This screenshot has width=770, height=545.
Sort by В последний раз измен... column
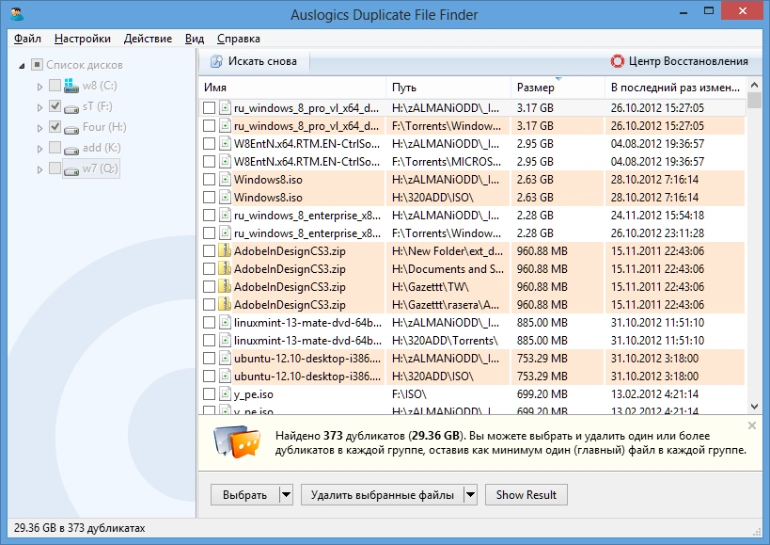pyautogui.click(x=675, y=87)
